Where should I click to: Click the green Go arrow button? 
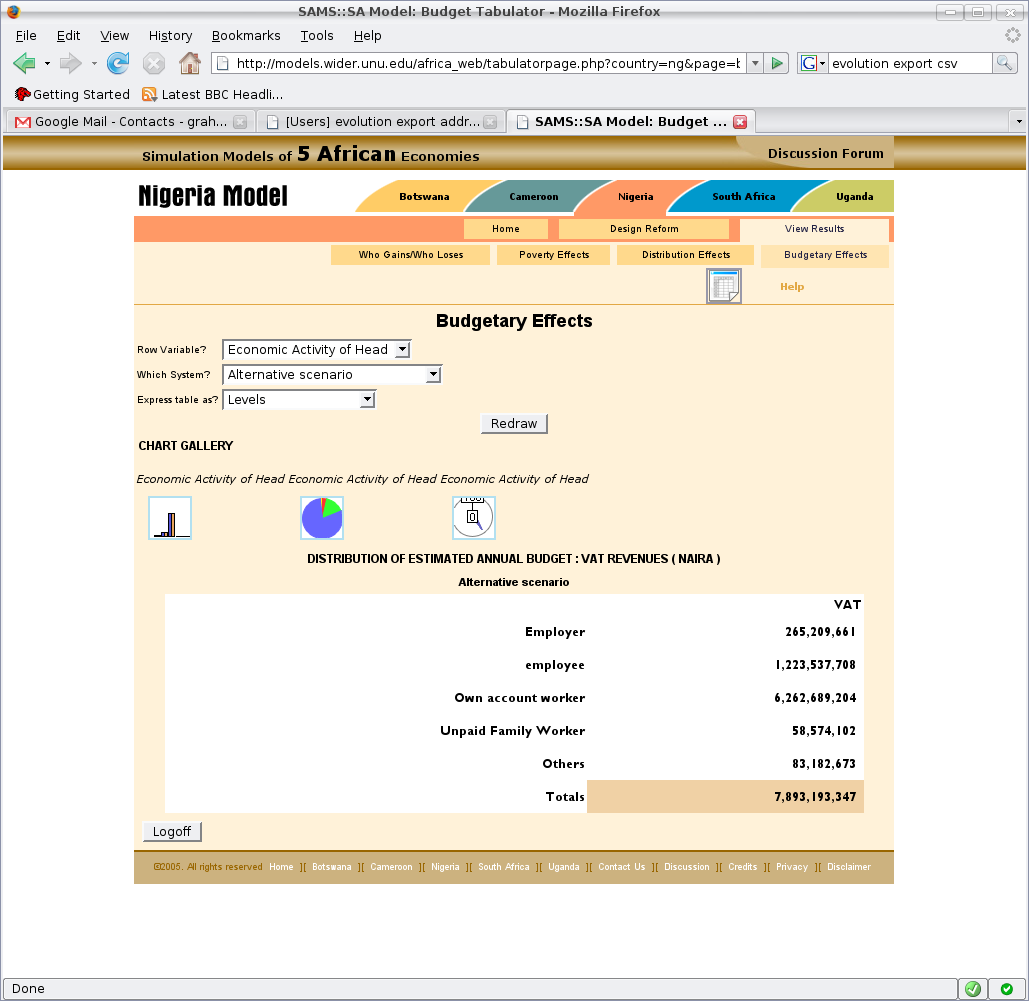pos(777,63)
